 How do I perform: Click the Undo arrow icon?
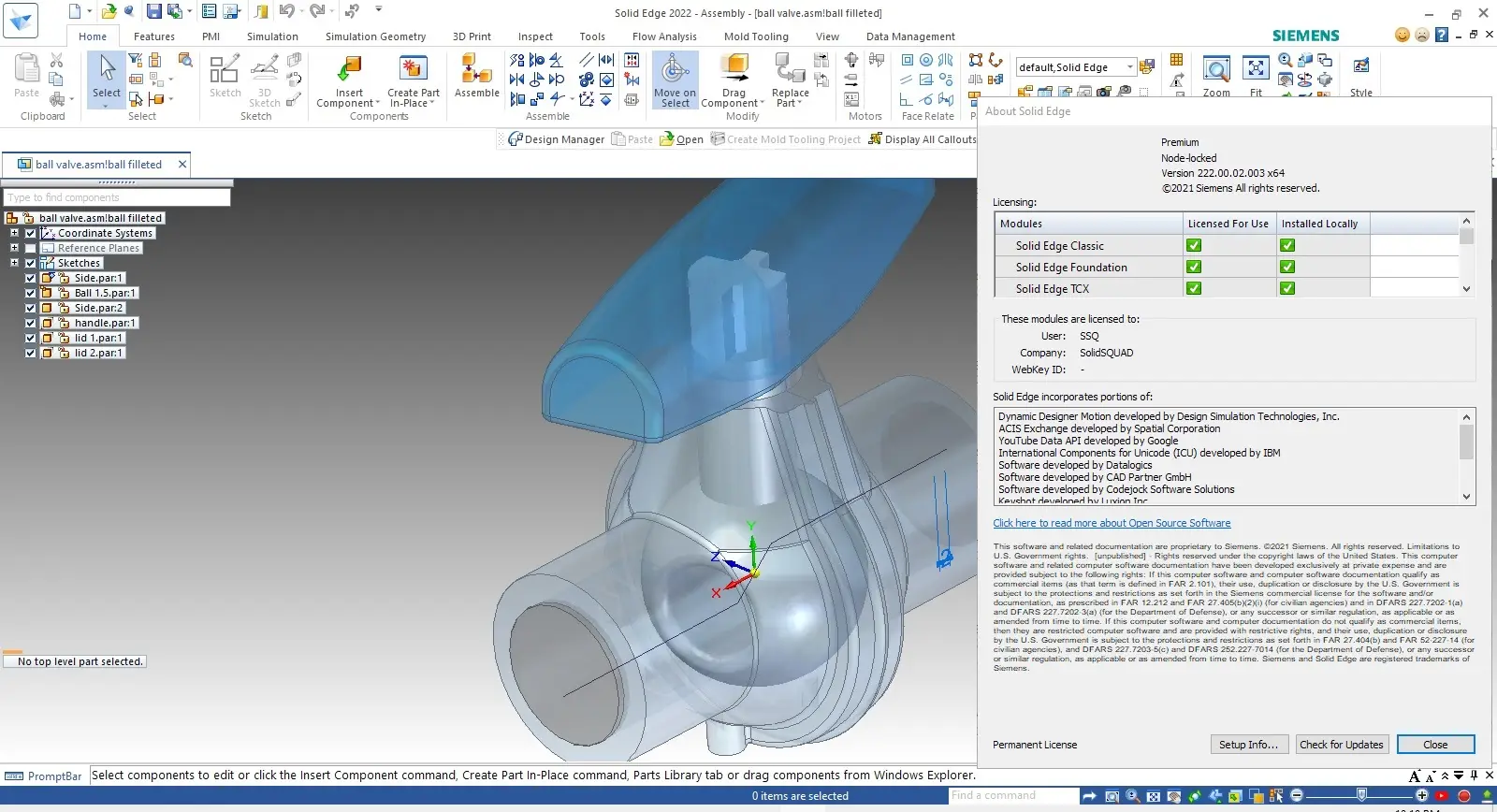[286, 11]
